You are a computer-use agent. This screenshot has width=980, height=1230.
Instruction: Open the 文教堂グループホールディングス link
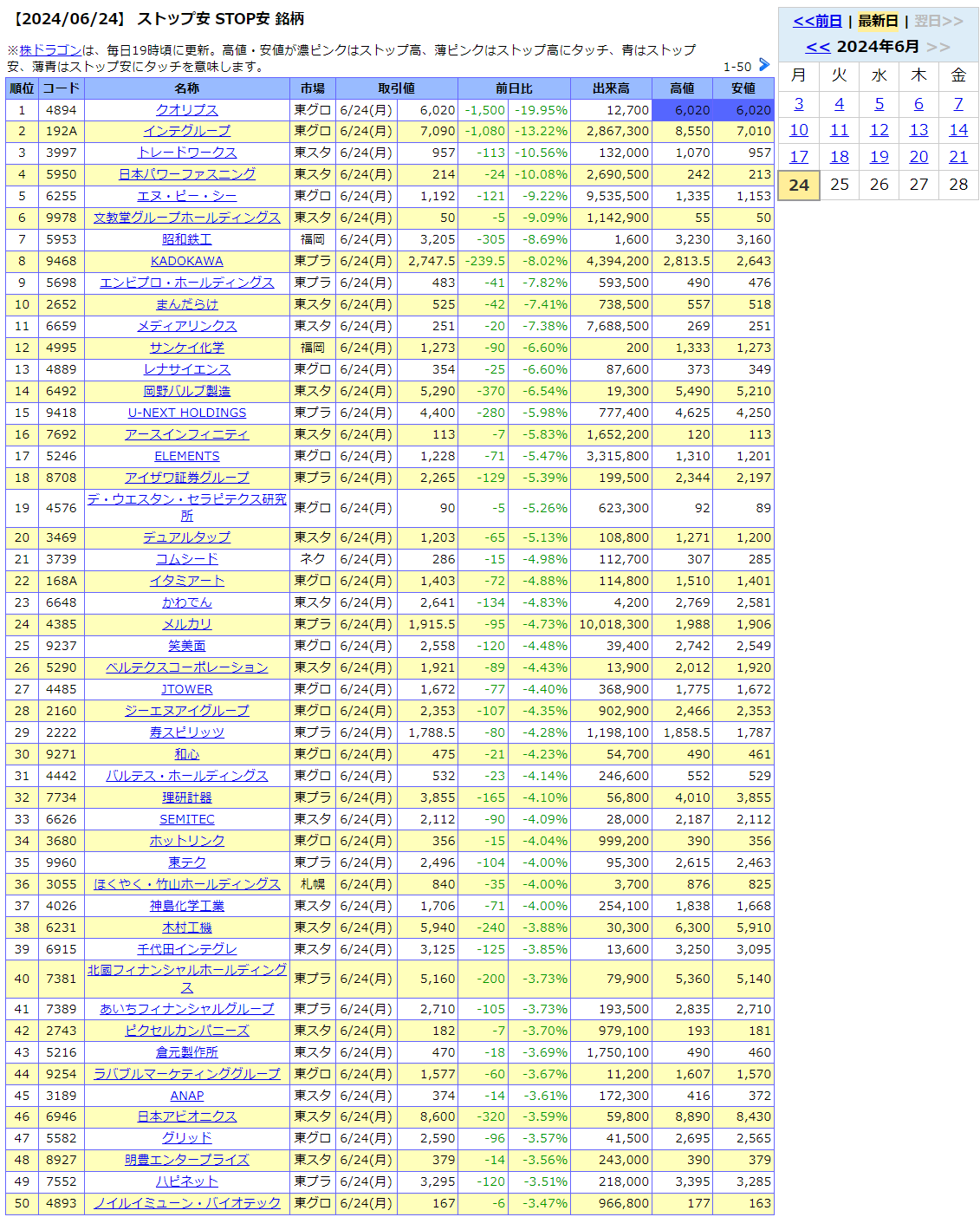point(187,218)
